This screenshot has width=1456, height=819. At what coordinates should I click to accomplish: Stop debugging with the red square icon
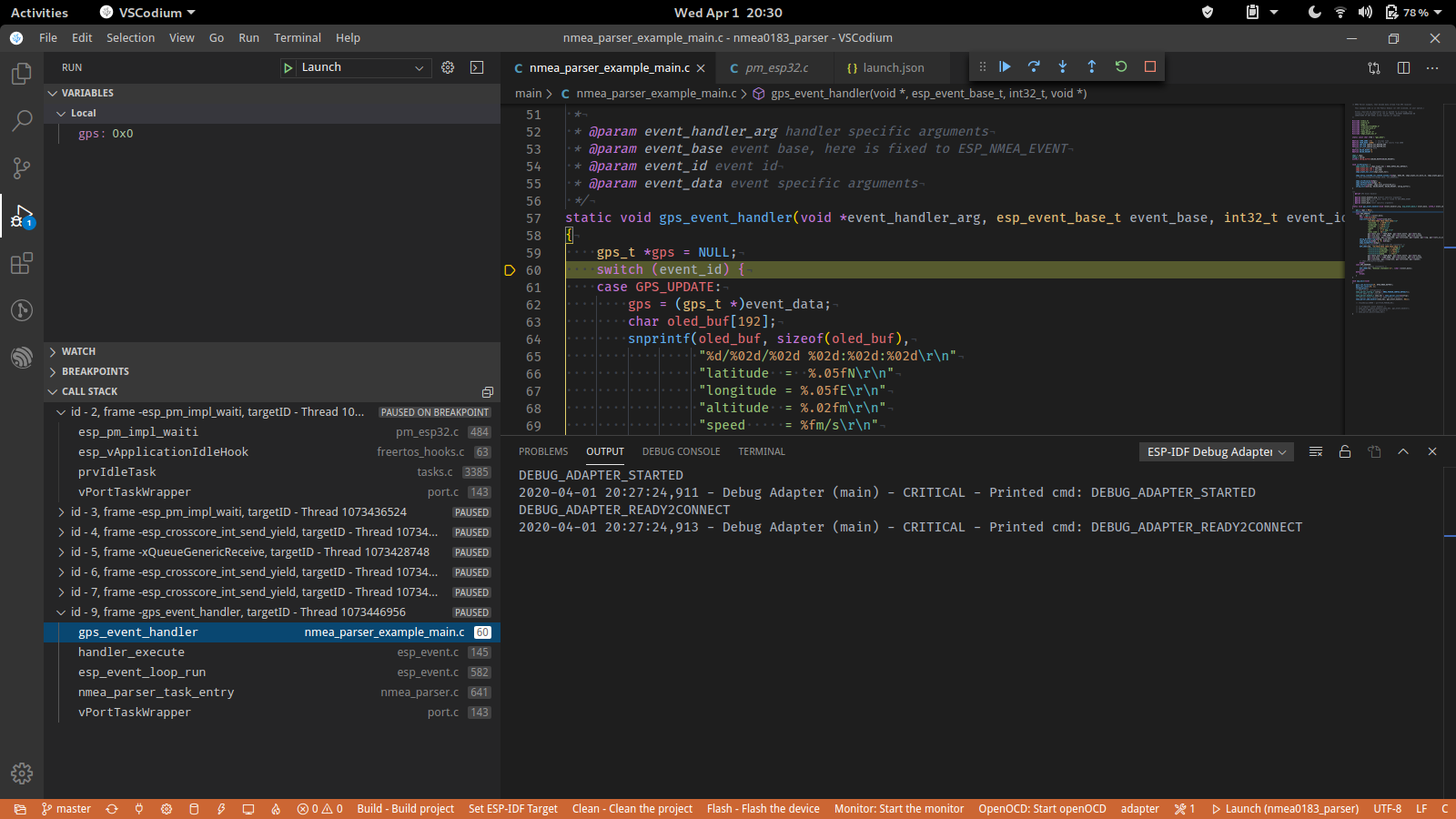coord(1149,66)
